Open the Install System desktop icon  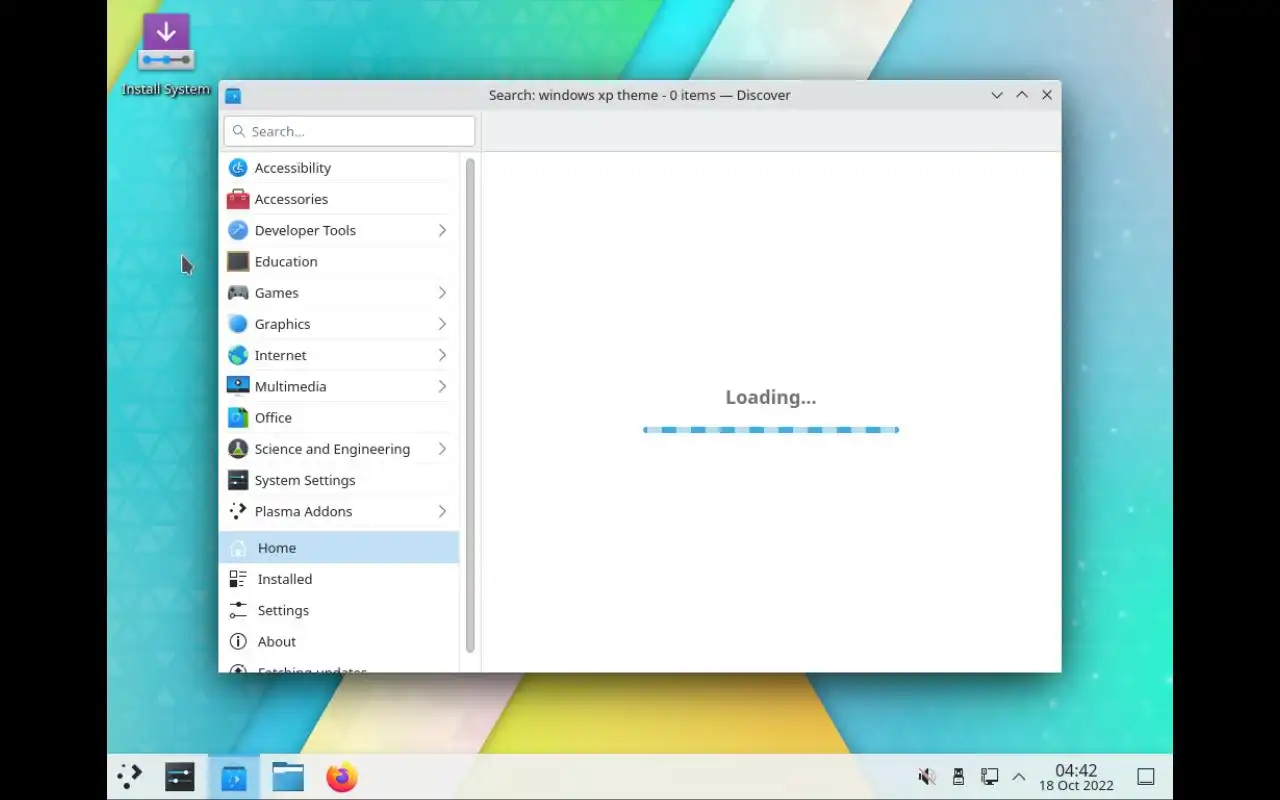pyautogui.click(x=166, y=55)
